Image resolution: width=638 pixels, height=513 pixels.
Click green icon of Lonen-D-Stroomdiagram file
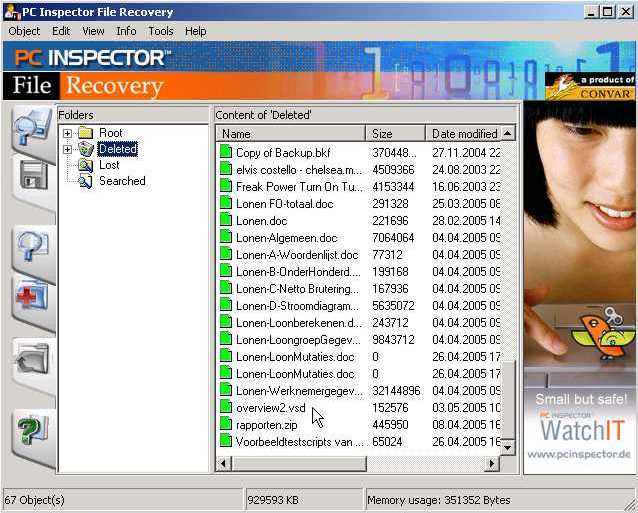pos(226,306)
